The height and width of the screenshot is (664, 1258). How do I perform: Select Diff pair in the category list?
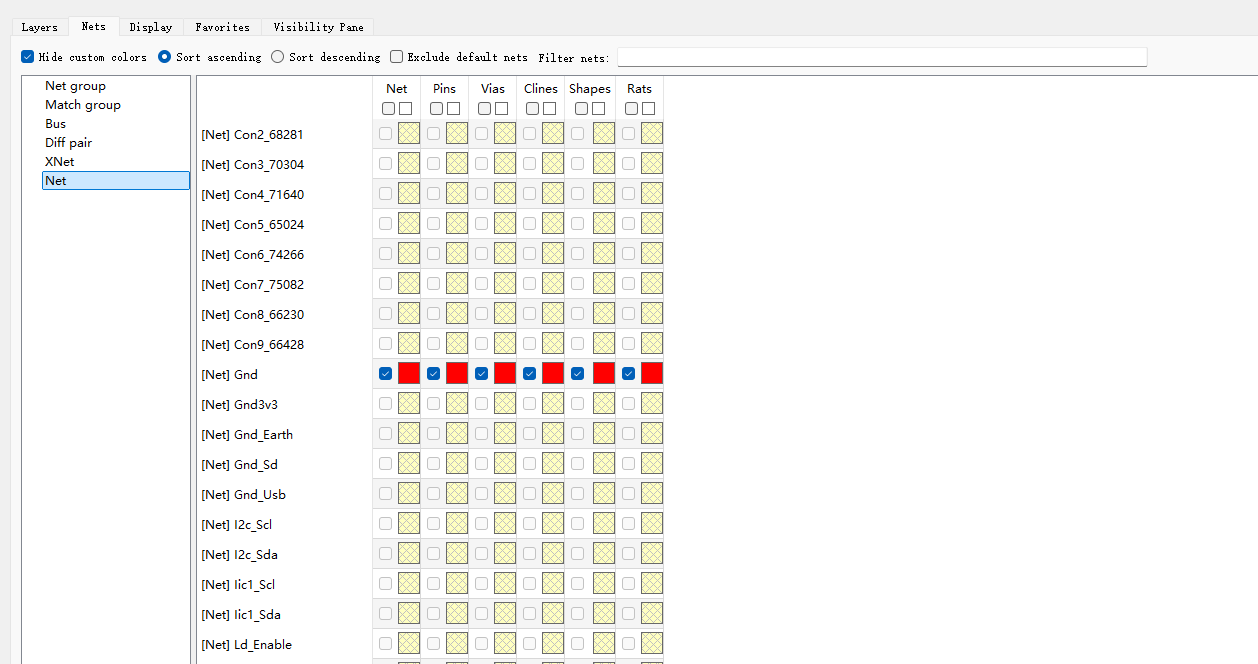[68, 143]
